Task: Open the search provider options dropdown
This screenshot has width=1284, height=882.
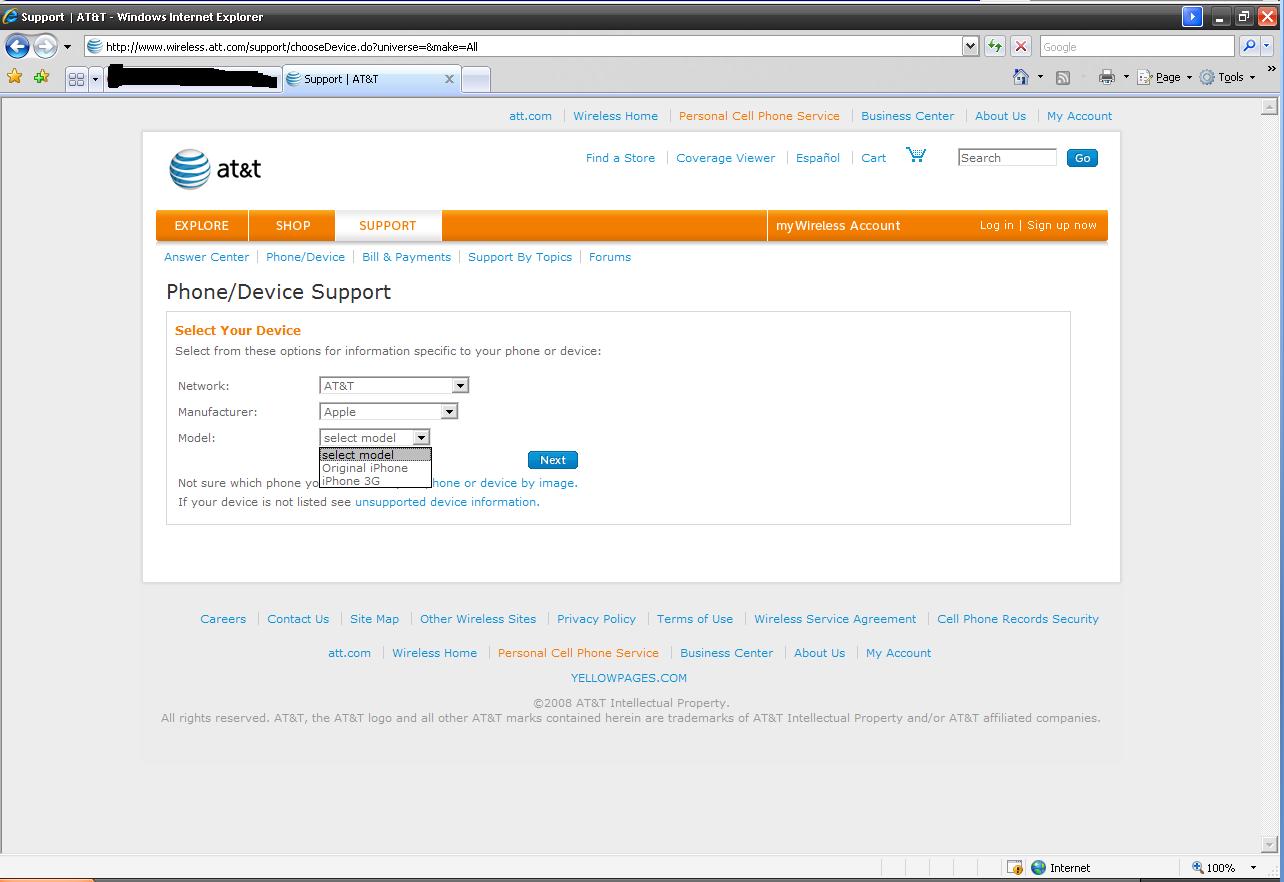Action: tap(1269, 46)
